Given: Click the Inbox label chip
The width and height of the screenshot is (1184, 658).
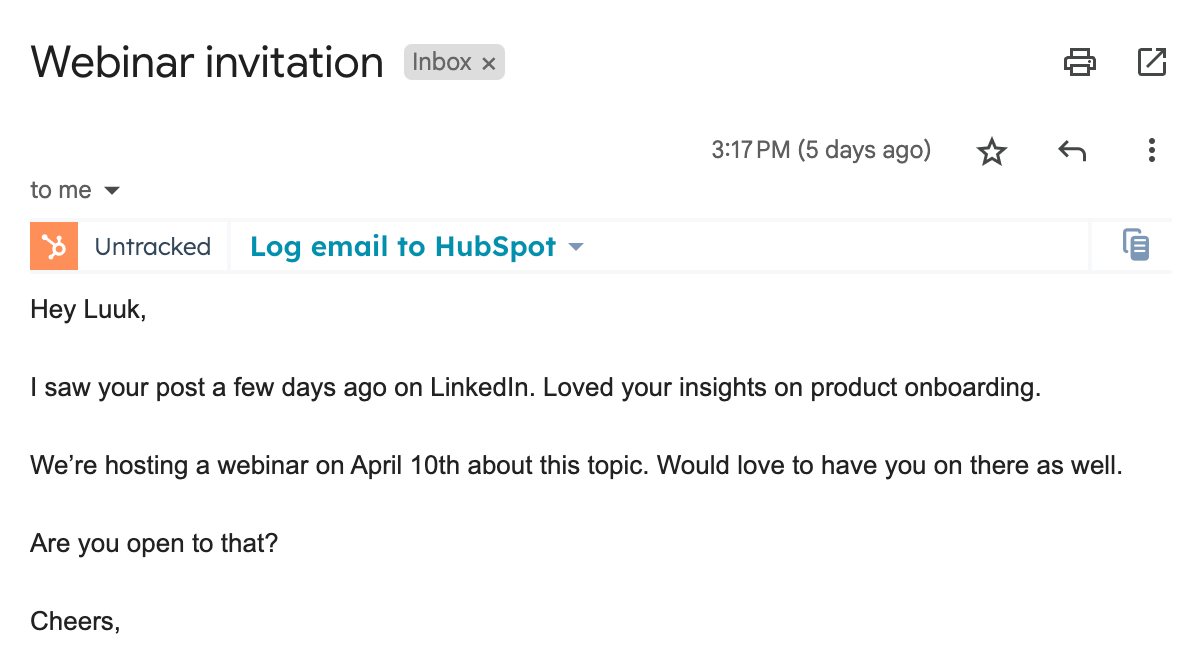Looking at the screenshot, I should [441, 63].
